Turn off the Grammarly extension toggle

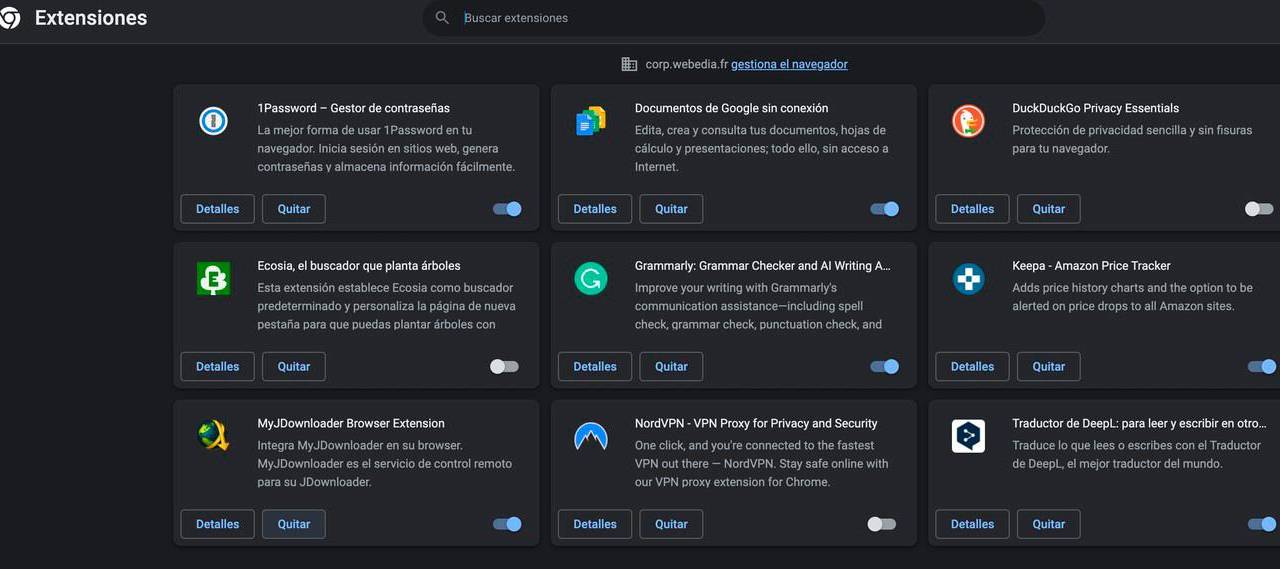click(885, 367)
